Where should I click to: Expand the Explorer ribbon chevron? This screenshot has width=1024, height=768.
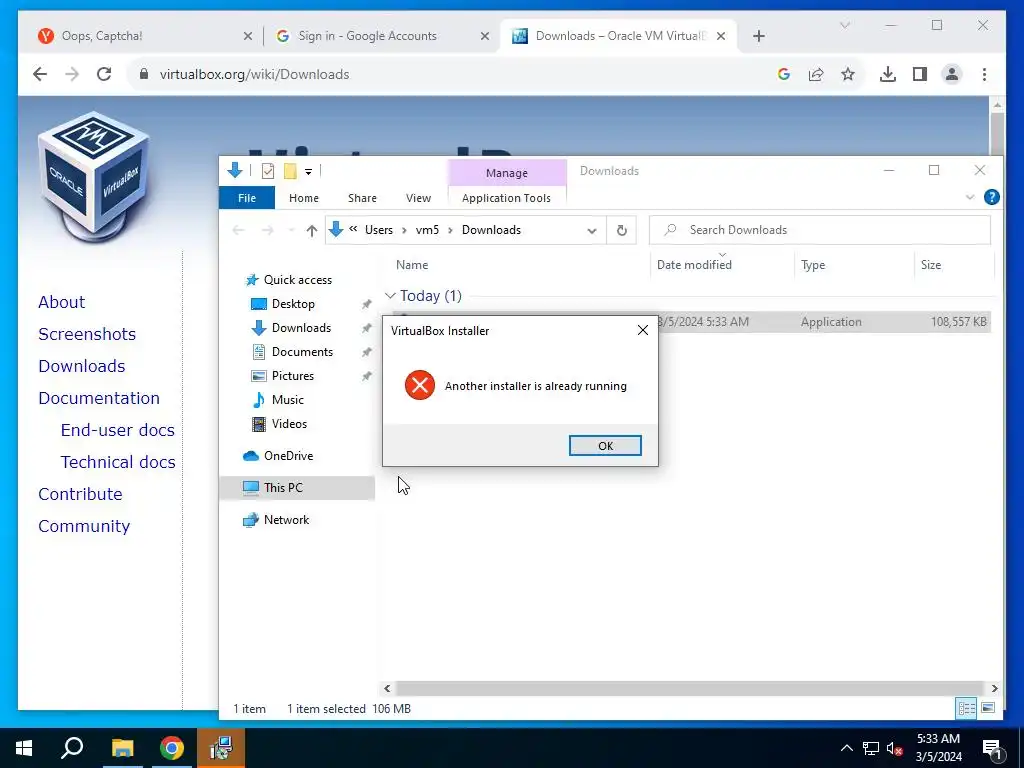pos(970,197)
